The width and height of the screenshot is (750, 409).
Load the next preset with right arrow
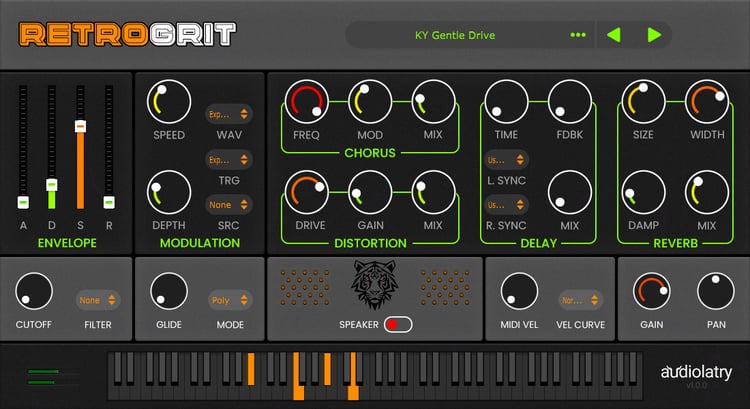pyautogui.click(x=654, y=35)
